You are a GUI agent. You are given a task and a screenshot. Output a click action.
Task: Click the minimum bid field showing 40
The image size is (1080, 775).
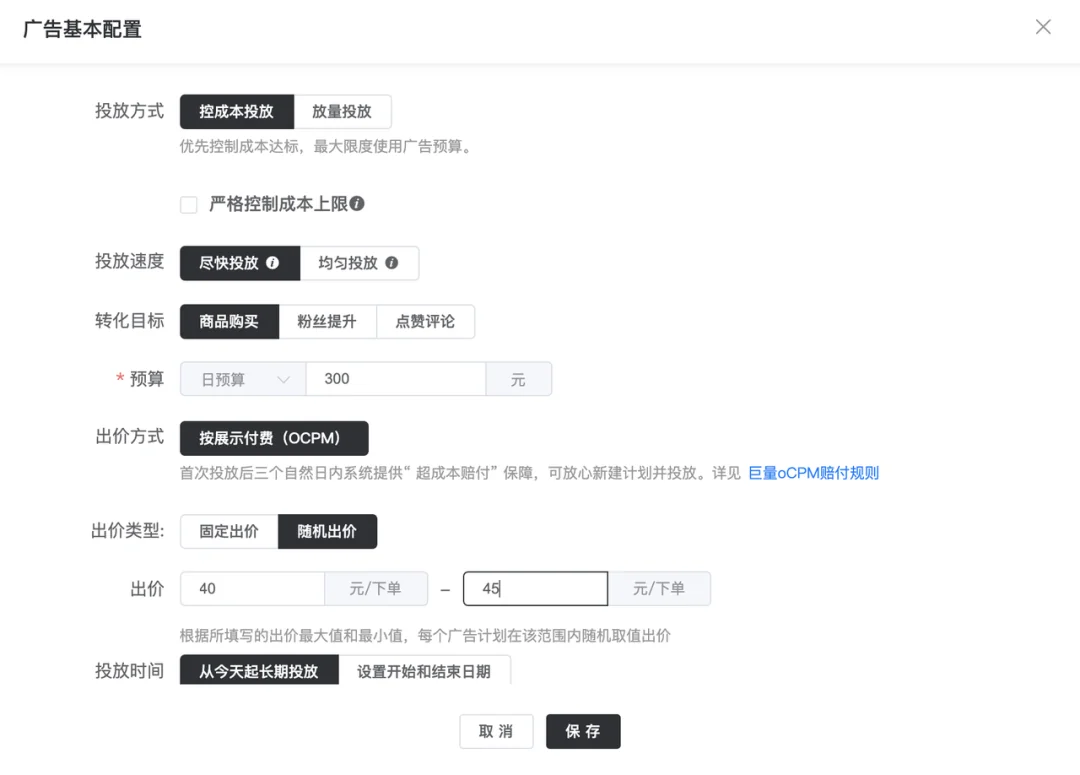(x=252, y=589)
